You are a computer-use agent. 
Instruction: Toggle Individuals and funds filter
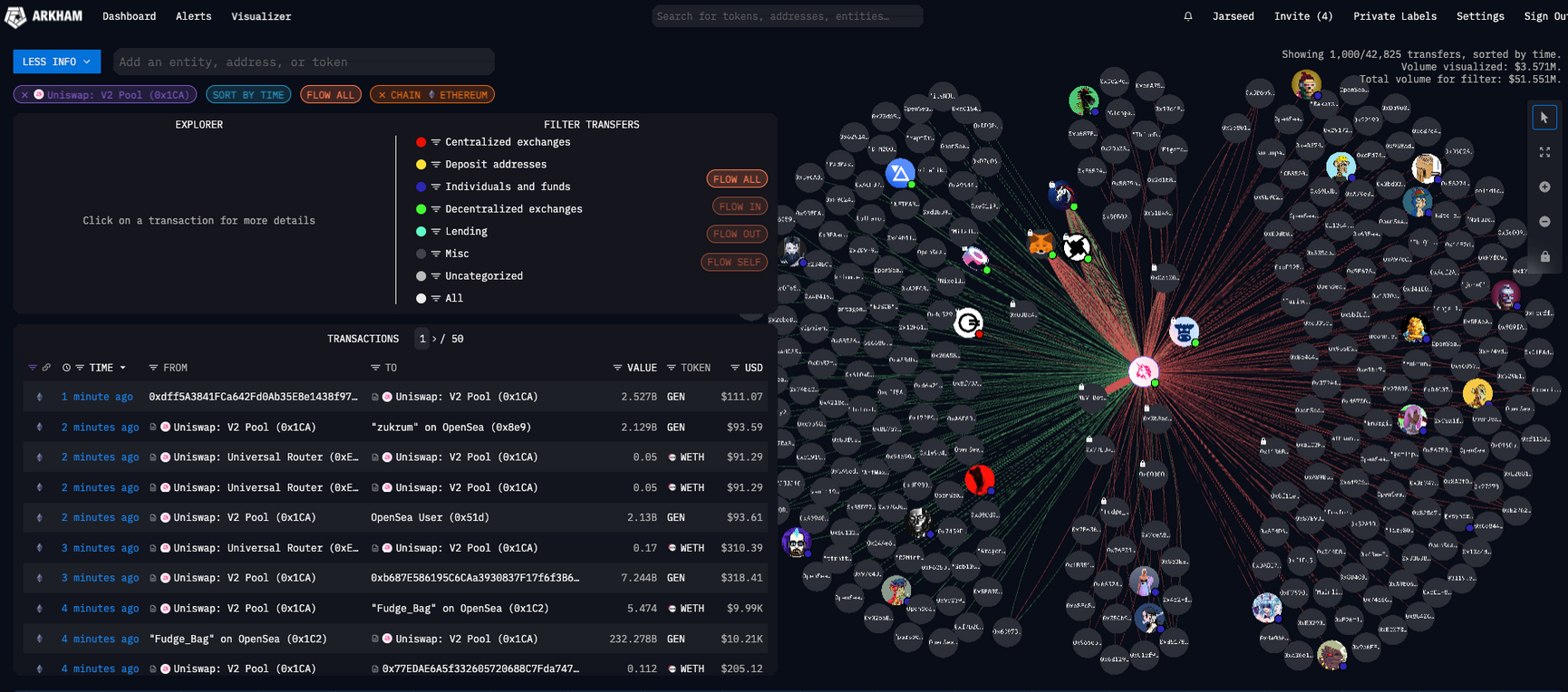(493, 187)
